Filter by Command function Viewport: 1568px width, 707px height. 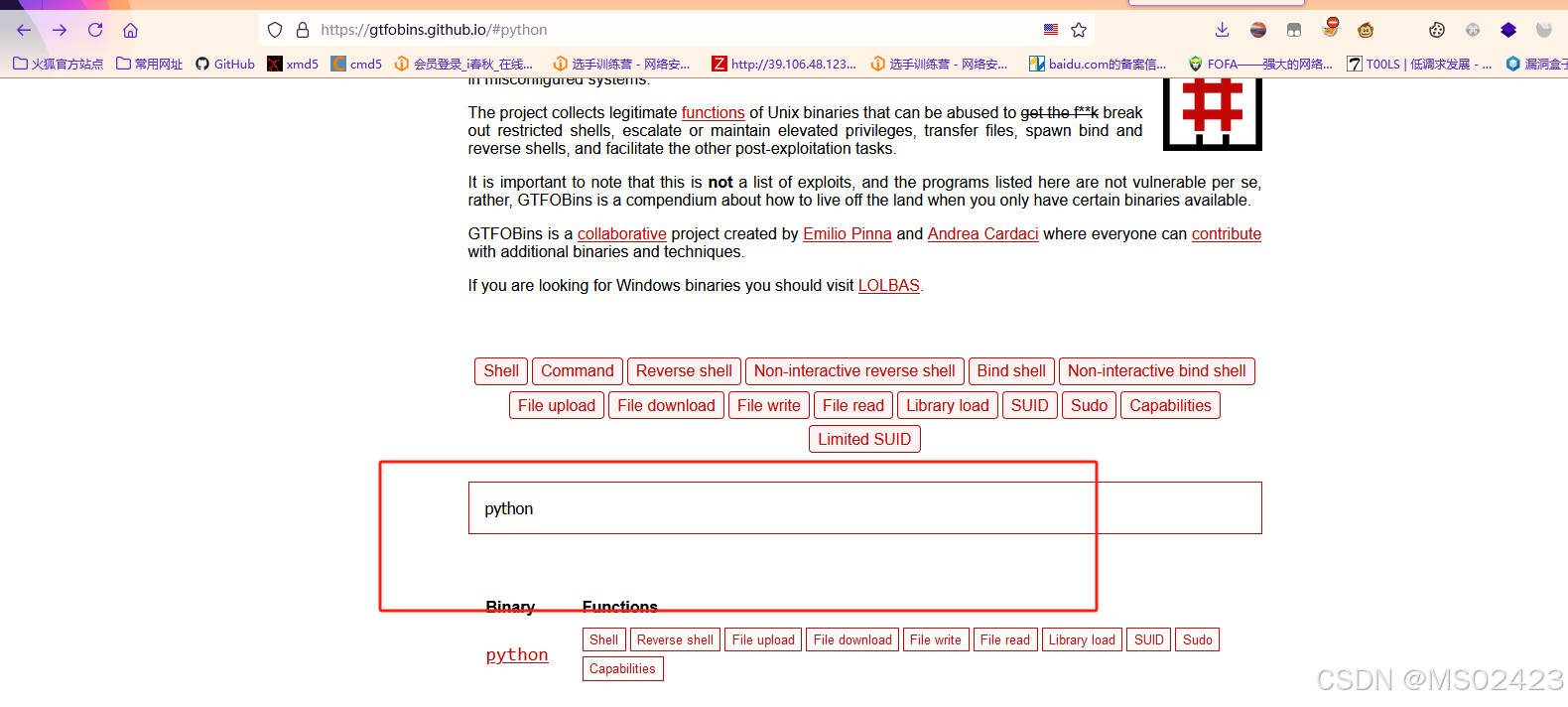(578, 371)
